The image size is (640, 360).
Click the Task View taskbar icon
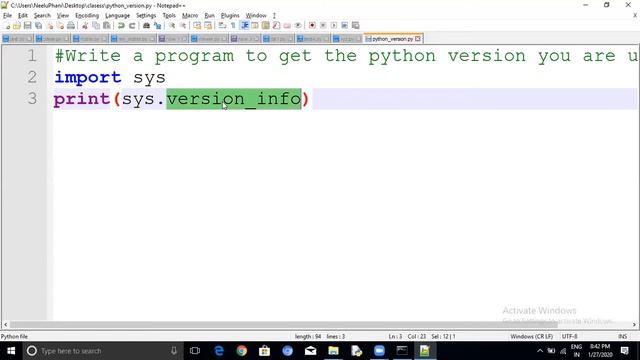pos(195,351)
